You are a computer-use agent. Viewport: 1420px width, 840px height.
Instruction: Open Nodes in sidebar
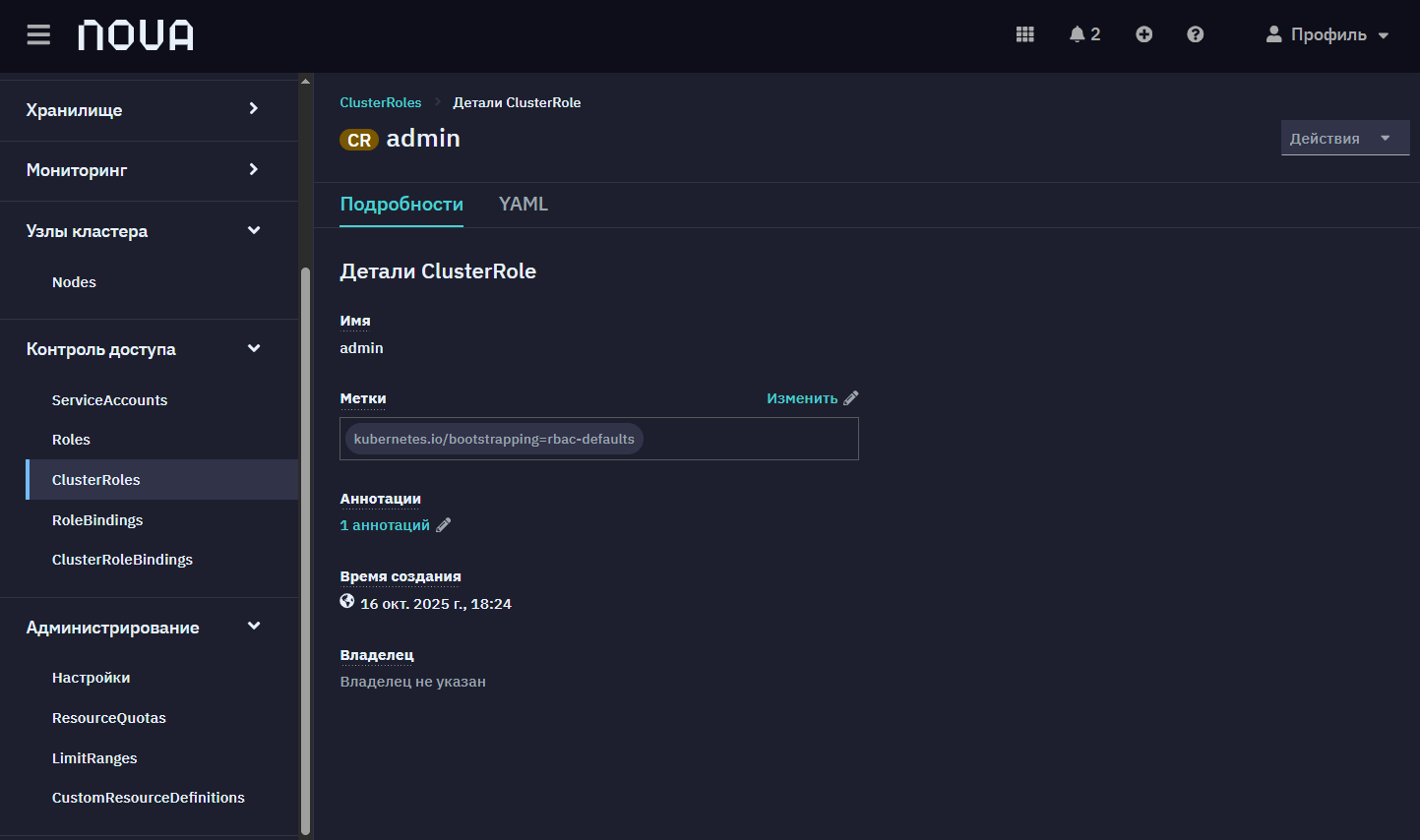click(74, 282)
